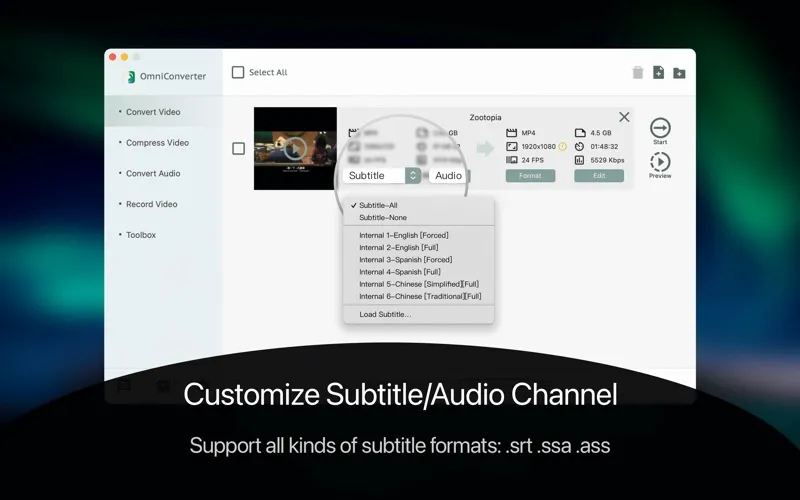
Task: Open Convert Audio section
Action: click(x=163, y=173)
